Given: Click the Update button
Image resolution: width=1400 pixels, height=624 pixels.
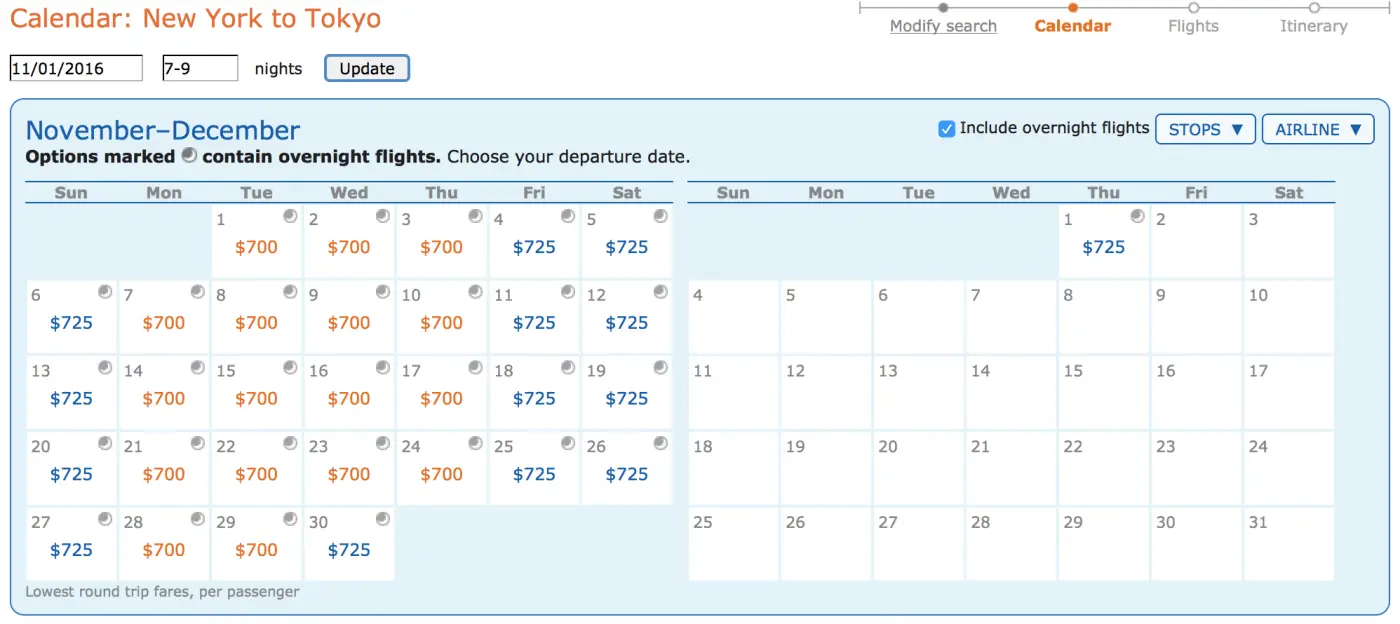Looking at the screenshot, I should coord(366,67).
